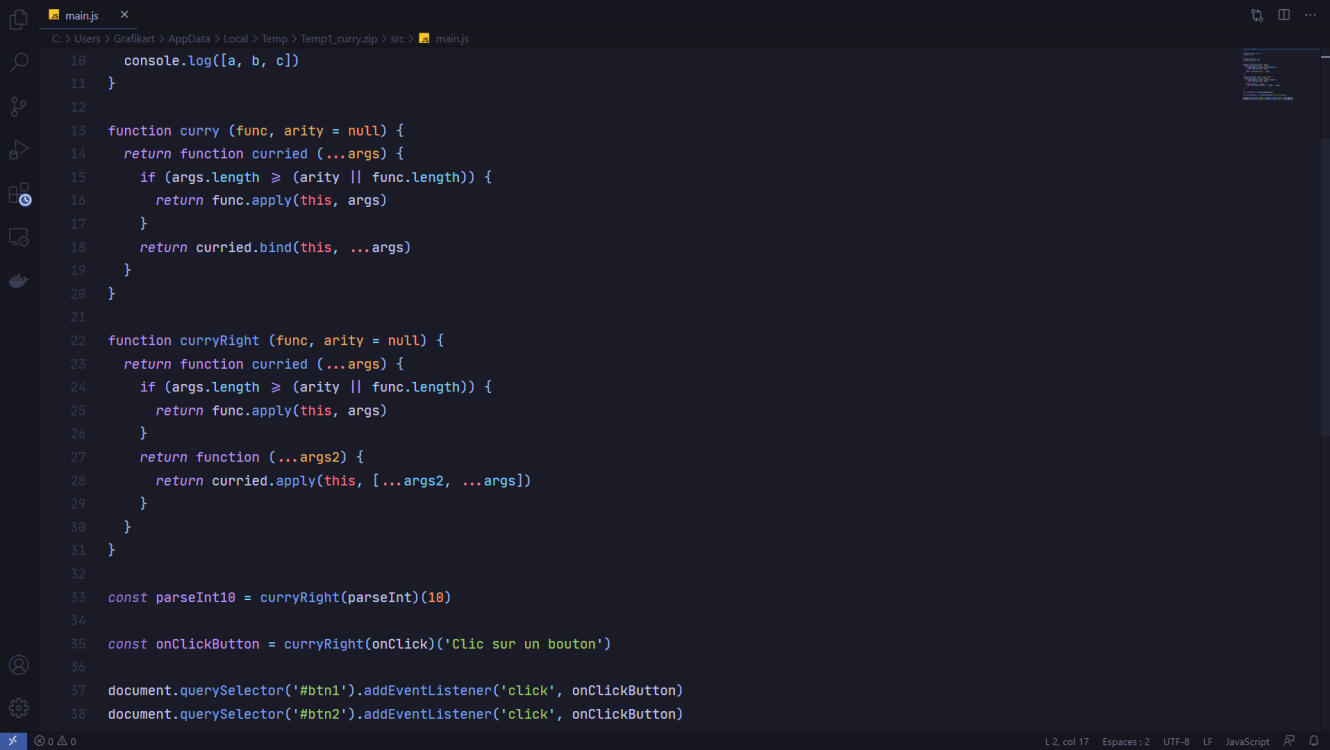The height and width of the screenshot is (750, 1330).
Task: Open the Explorer view in activity bar
Action: click(18, 20)
